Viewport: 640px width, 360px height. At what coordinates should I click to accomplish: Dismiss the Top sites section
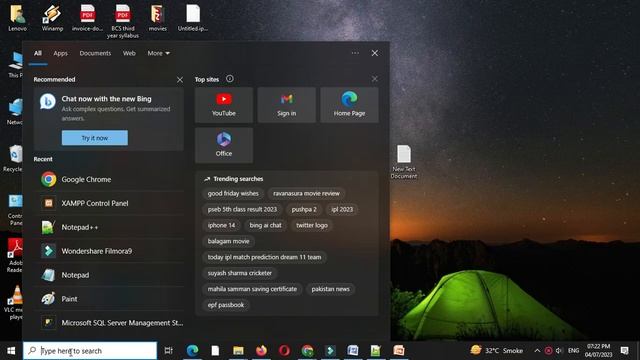click(x=374, y=79)
